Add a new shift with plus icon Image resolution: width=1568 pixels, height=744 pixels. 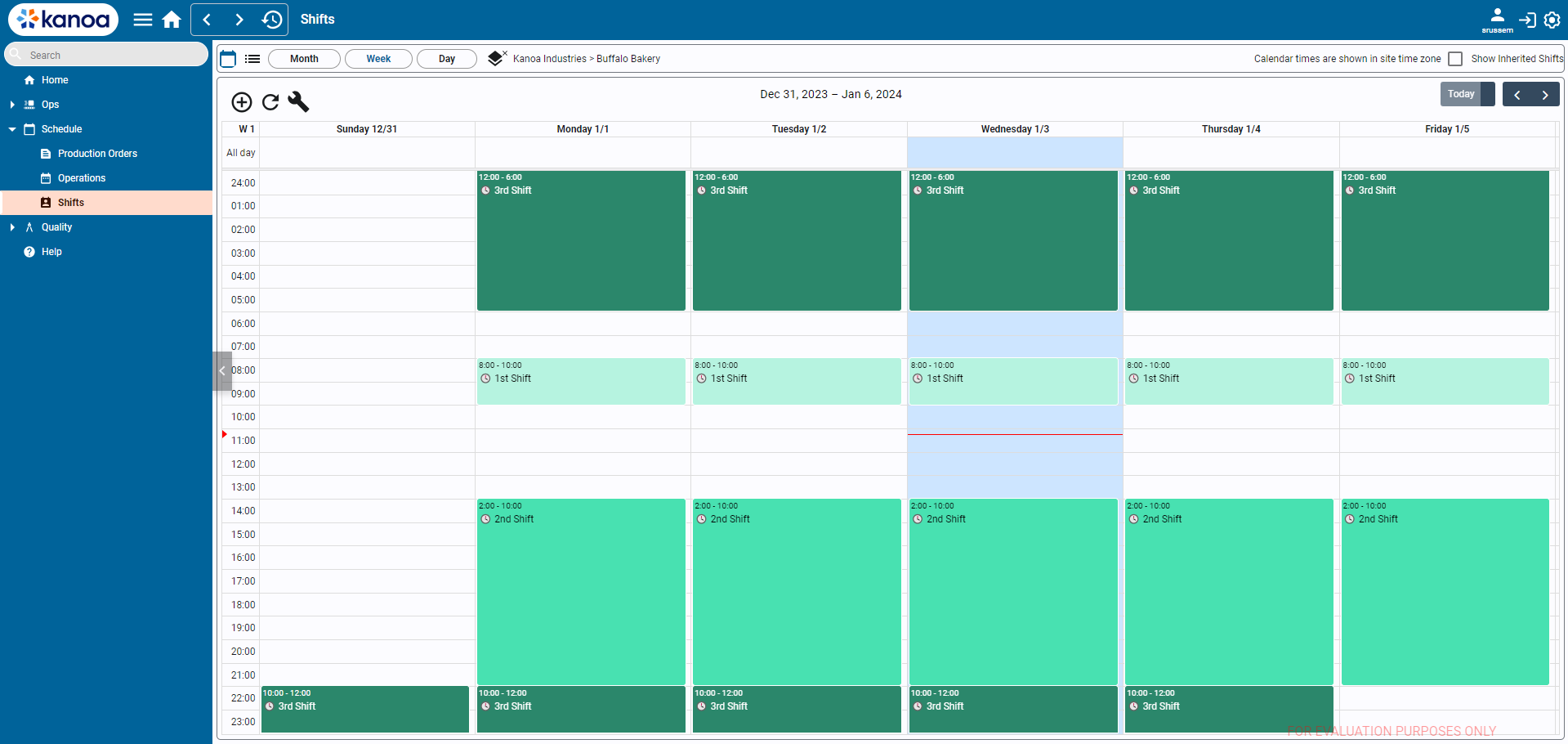tap(242, 101)
